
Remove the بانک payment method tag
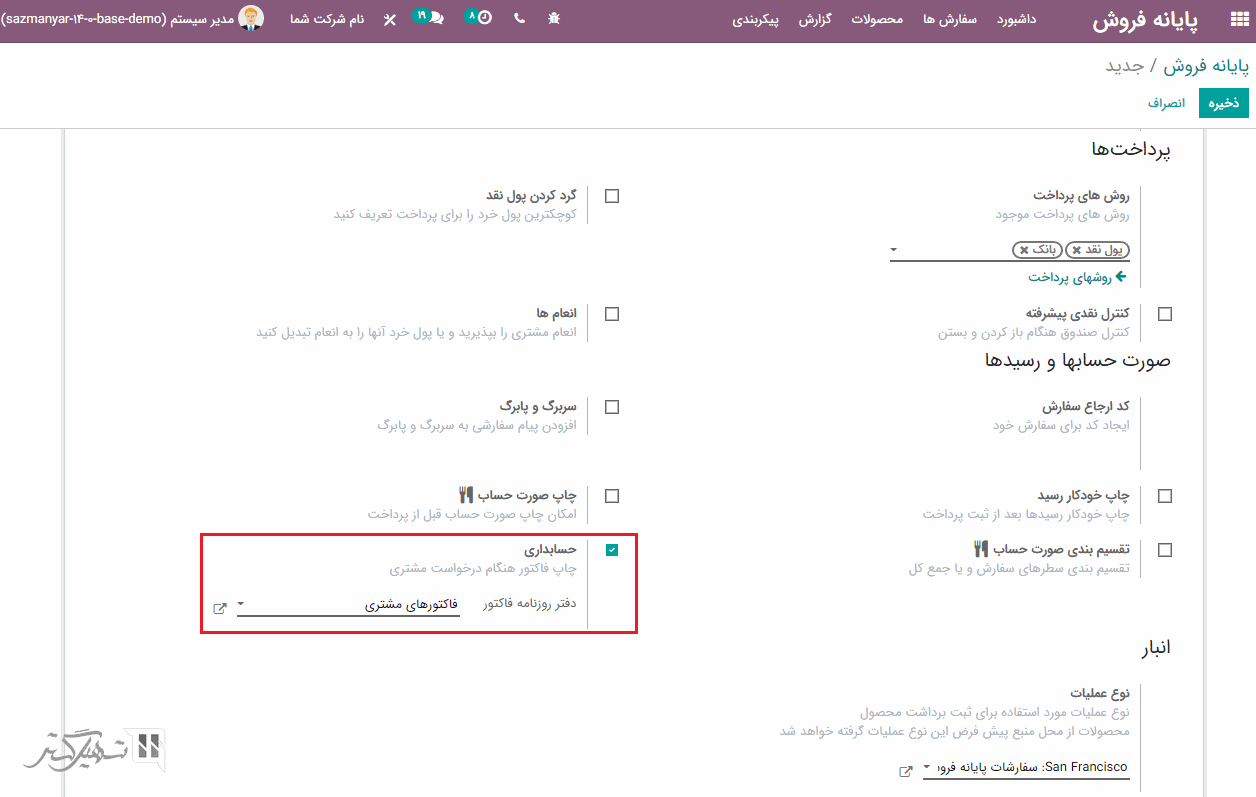(x=1023, y=250)
